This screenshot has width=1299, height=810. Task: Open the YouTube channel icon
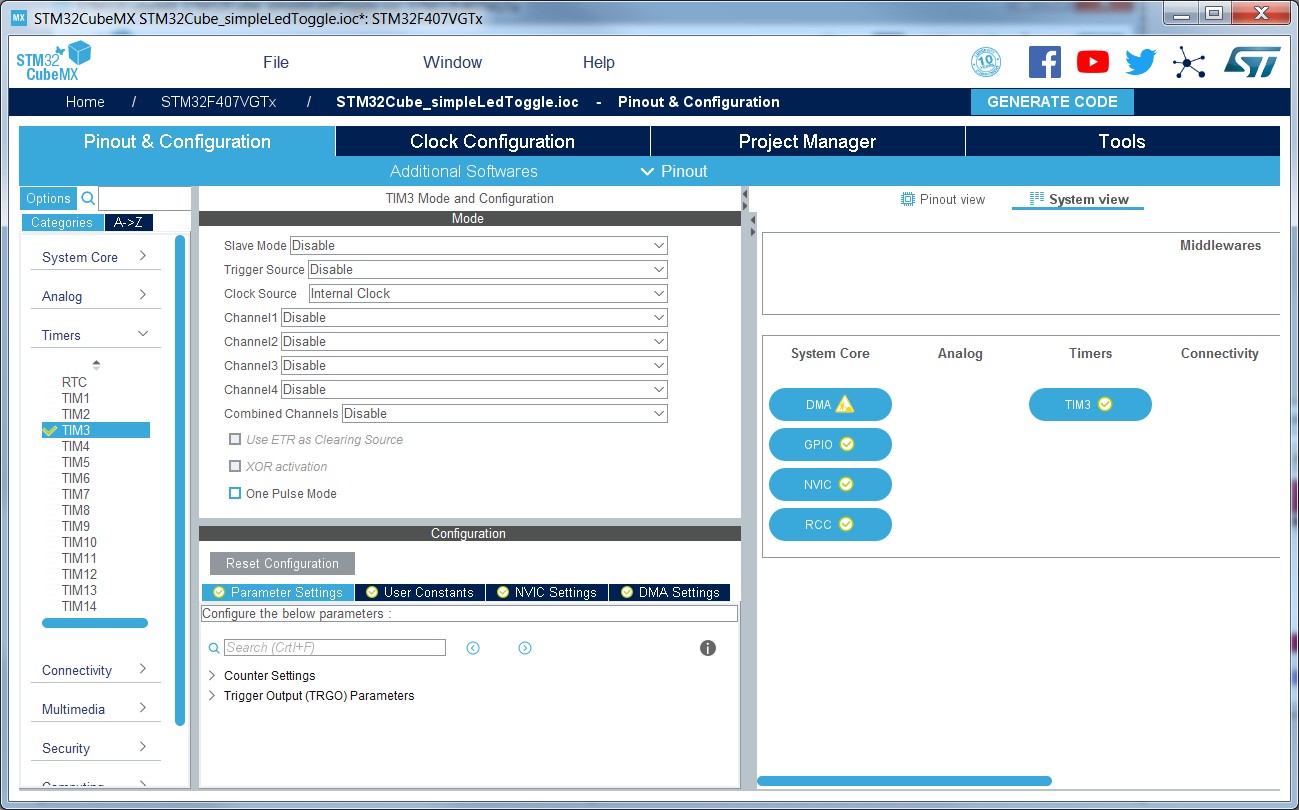pos(1093,62)
